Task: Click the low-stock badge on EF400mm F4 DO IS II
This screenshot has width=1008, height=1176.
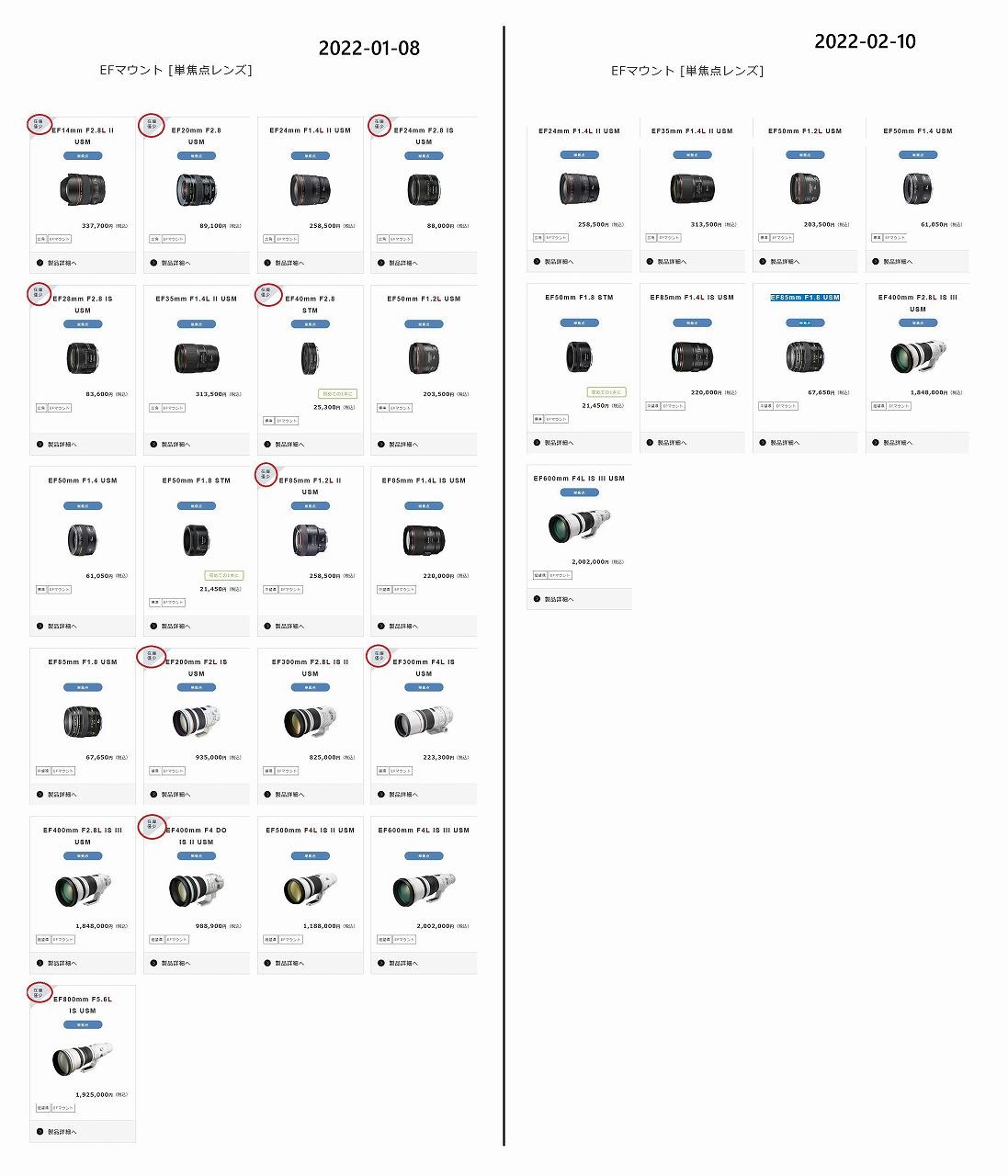Action: (152, 826)
